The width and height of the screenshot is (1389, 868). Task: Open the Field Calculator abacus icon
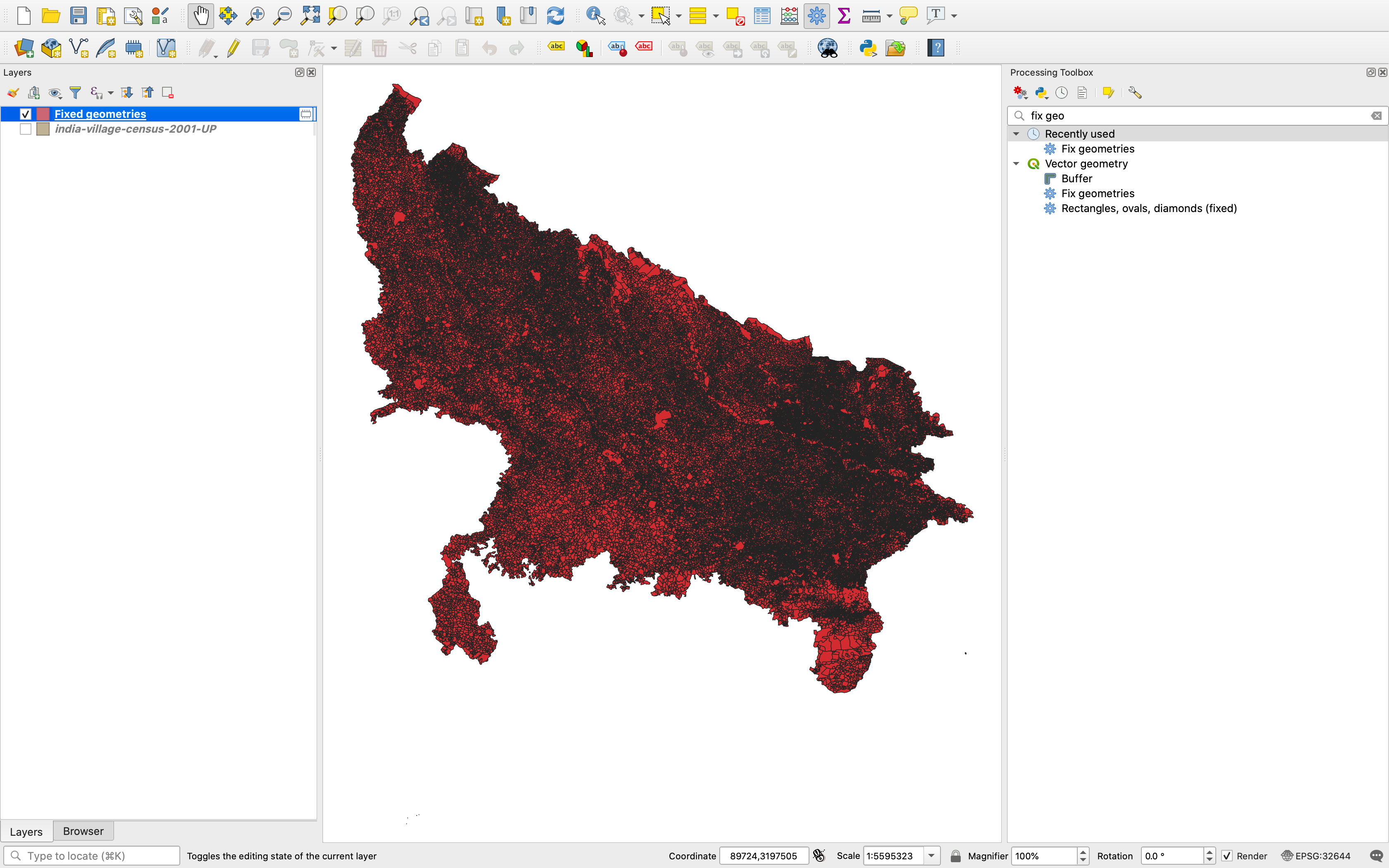pos(789,16)
